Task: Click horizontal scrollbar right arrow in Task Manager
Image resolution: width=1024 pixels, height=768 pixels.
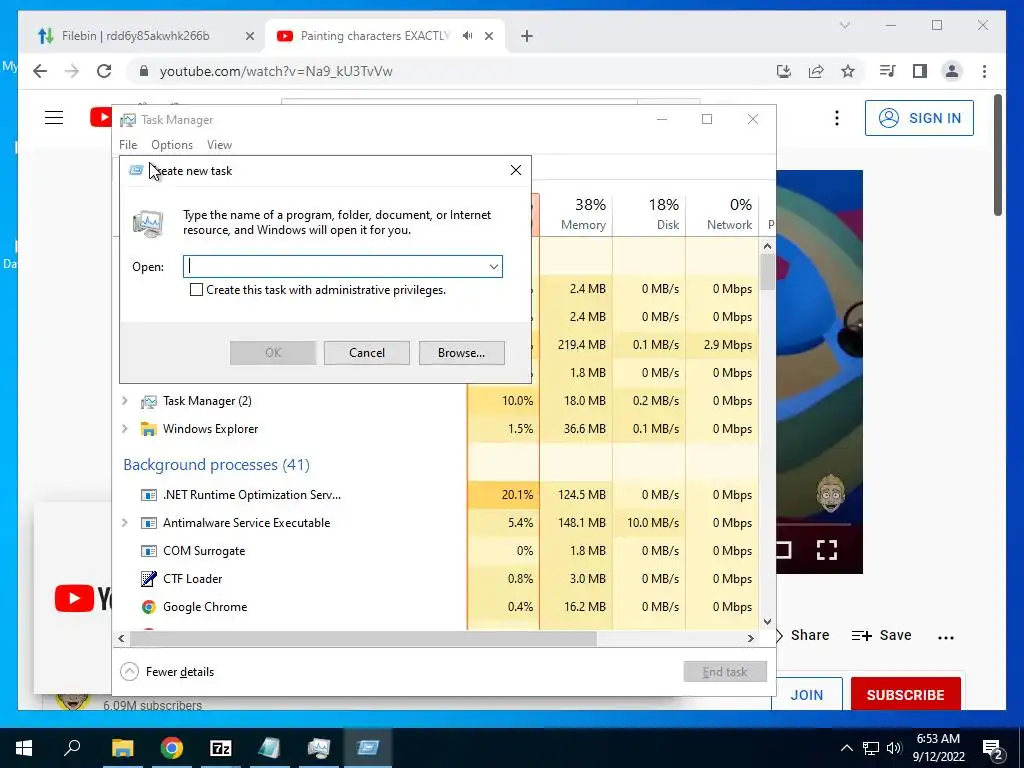Action: click(x=751, y=638)
